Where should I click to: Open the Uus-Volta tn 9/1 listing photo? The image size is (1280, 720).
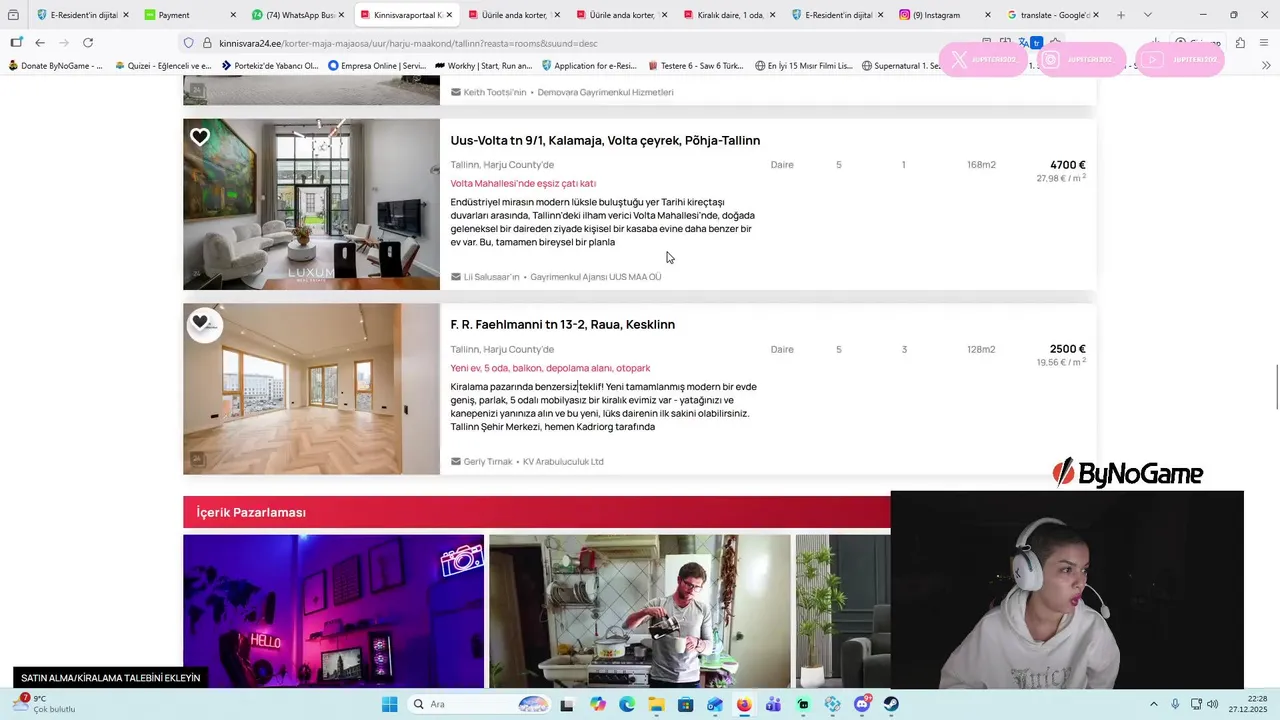tap(311, 204)
